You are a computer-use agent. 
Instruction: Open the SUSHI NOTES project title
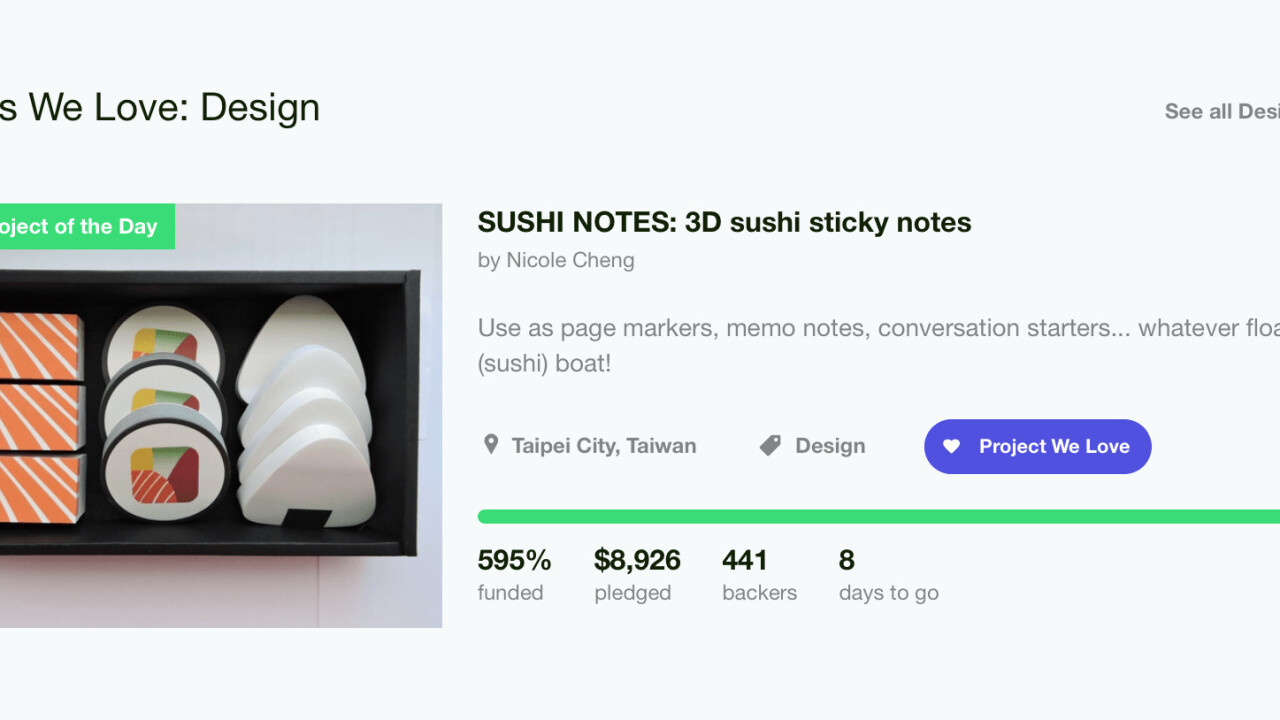(724, 222)
